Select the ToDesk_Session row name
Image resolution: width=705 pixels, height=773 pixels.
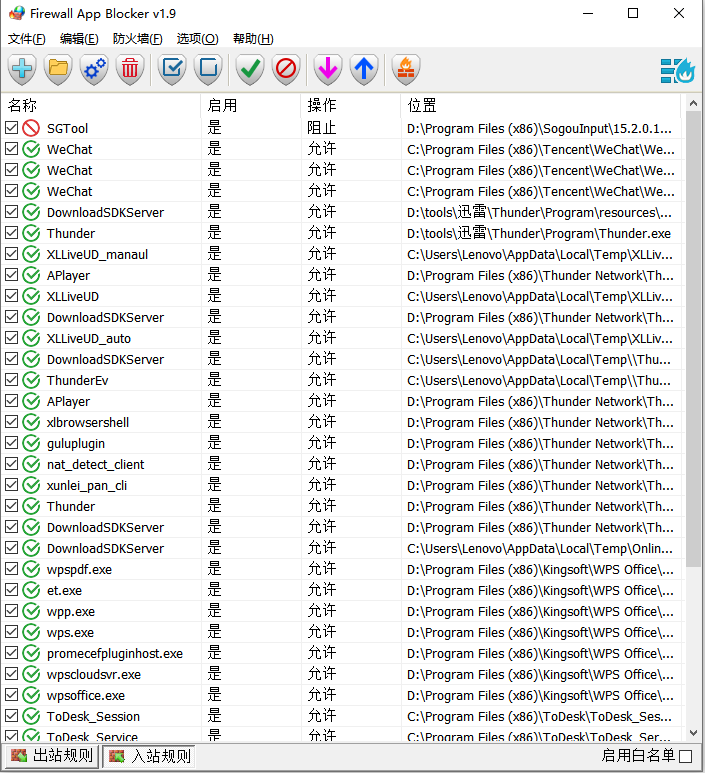[x=93, y=716]
